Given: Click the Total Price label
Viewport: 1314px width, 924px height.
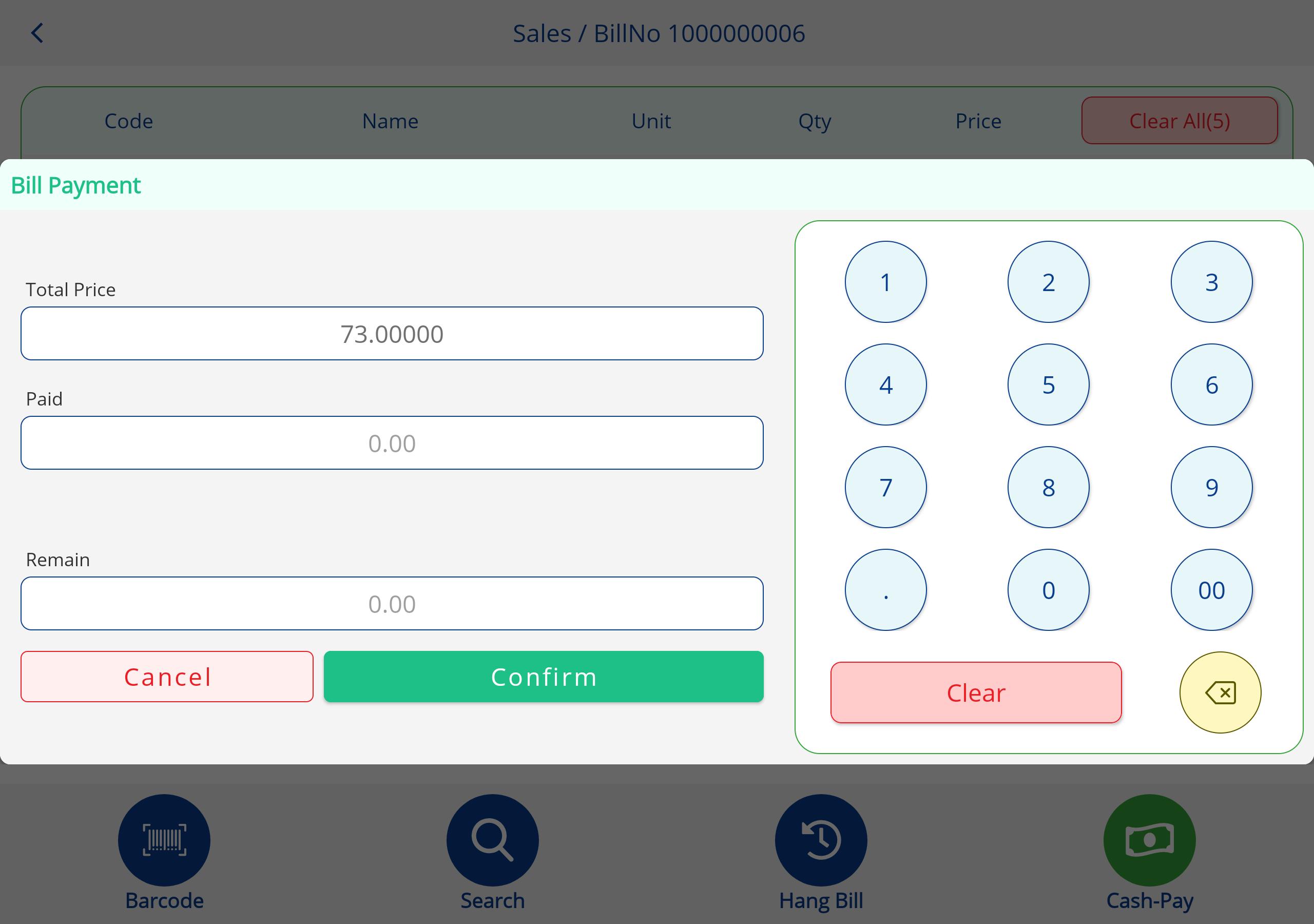Looking at the screenshot, I should coord(70,290).
